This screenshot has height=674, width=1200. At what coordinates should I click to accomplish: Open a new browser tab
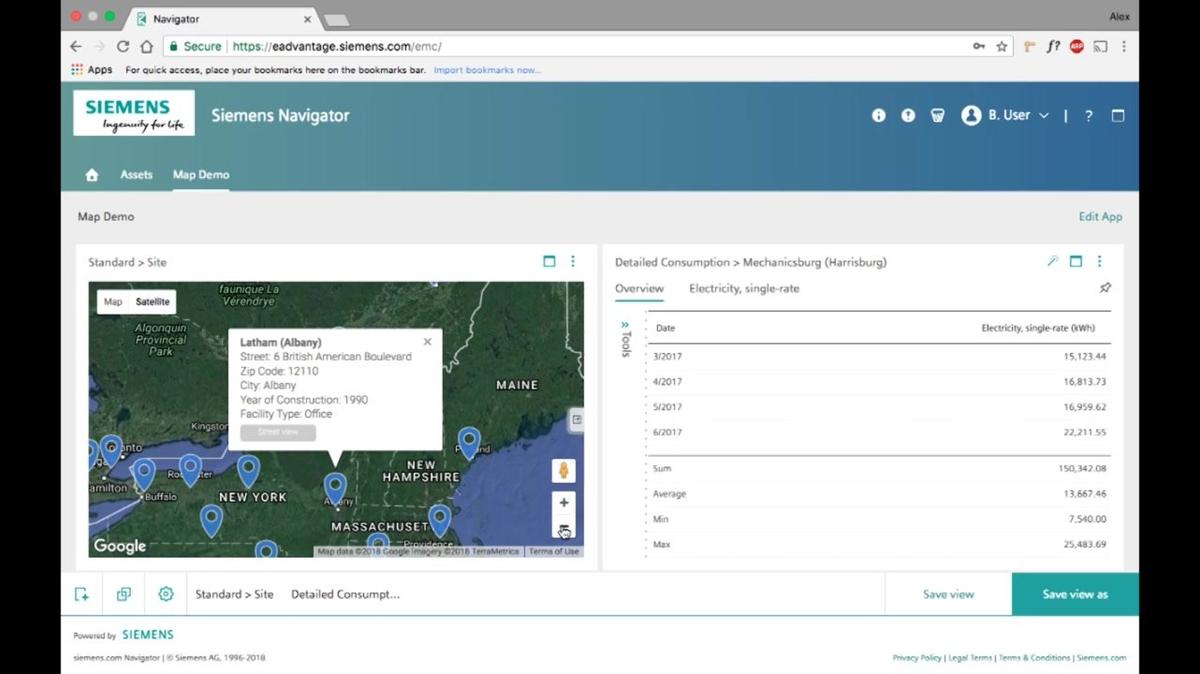(336, 19)
